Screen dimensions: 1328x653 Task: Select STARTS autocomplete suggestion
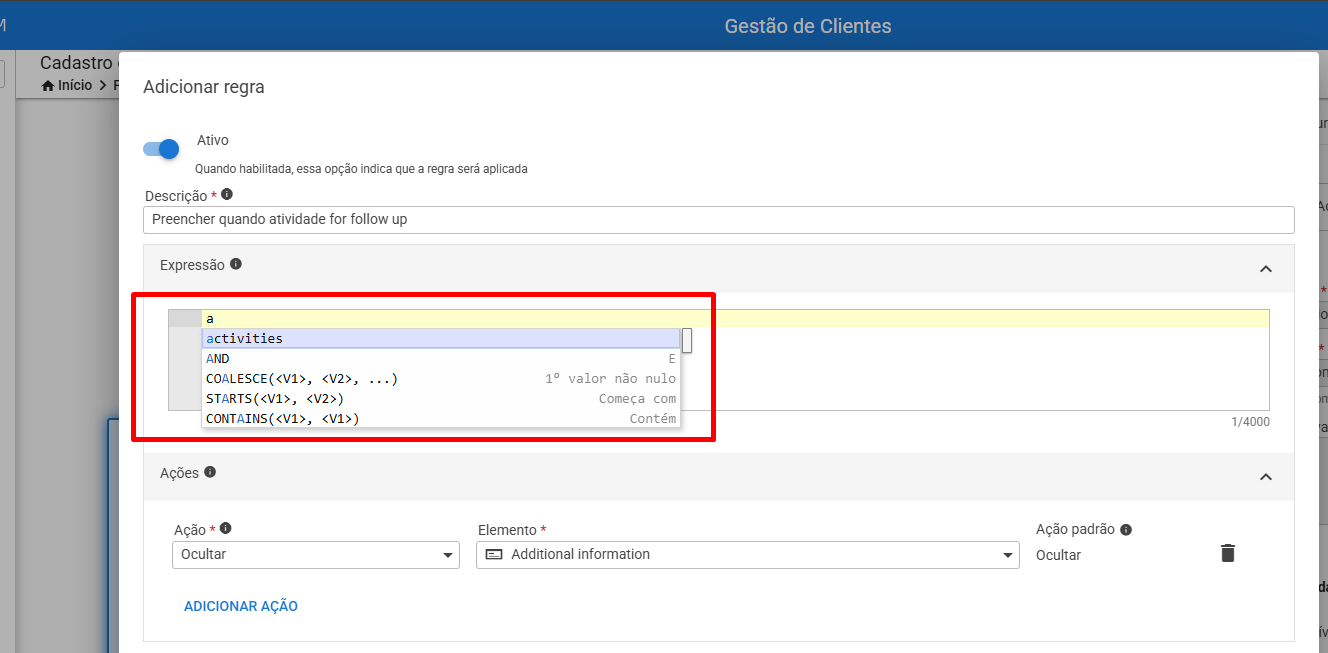(x=441, y=398)
